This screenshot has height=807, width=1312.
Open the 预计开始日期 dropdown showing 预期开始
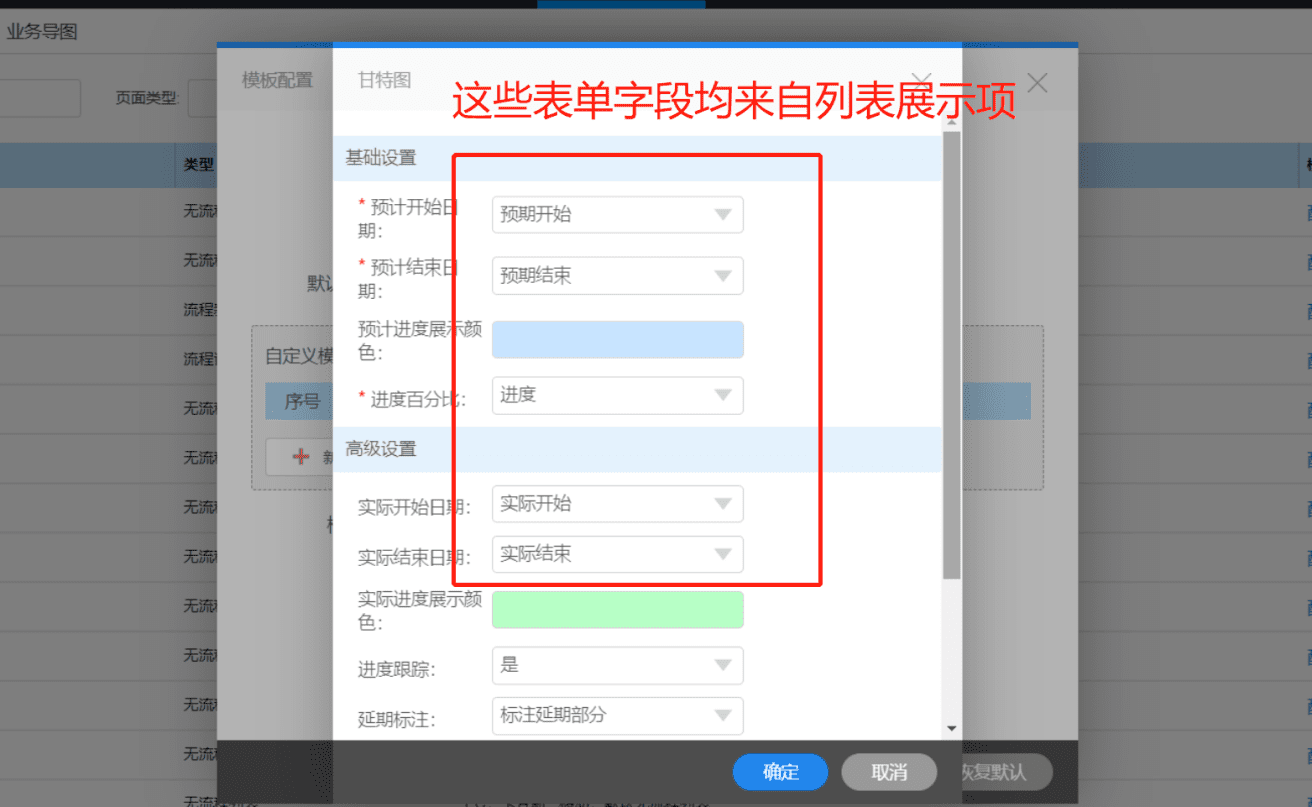point(617,215)
